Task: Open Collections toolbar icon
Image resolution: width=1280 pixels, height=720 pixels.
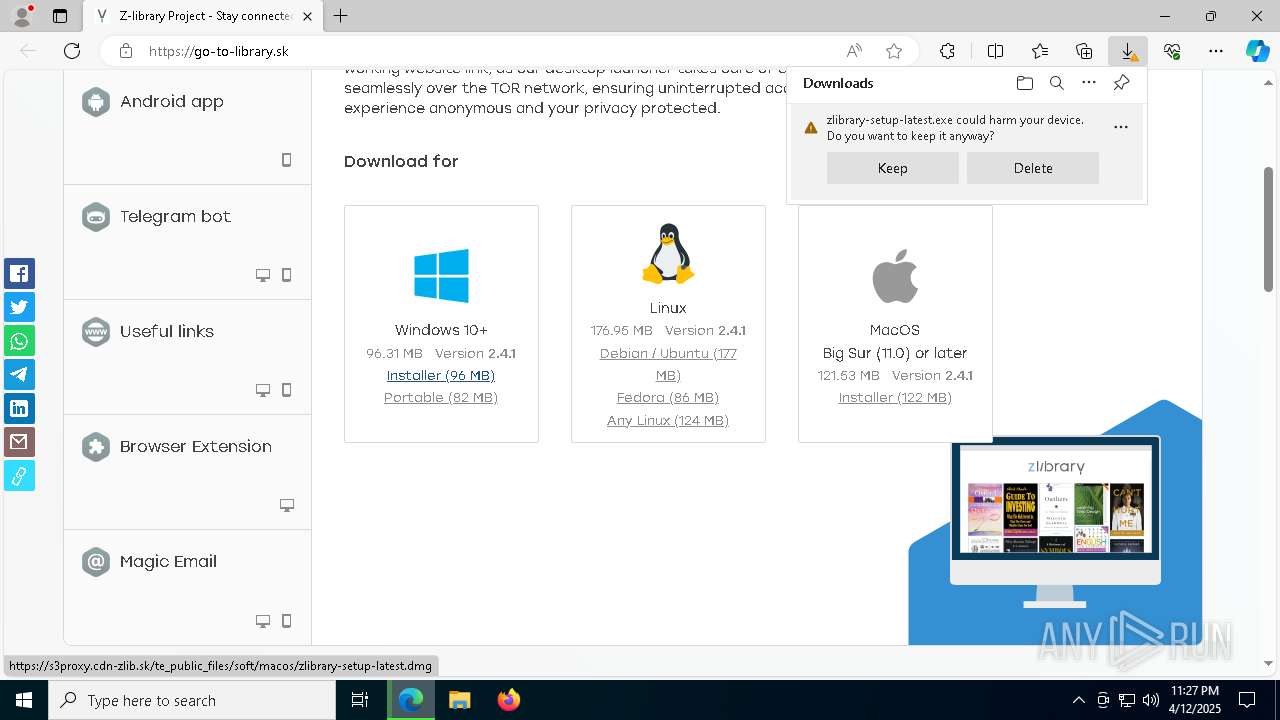Action: pos(1084,51)
